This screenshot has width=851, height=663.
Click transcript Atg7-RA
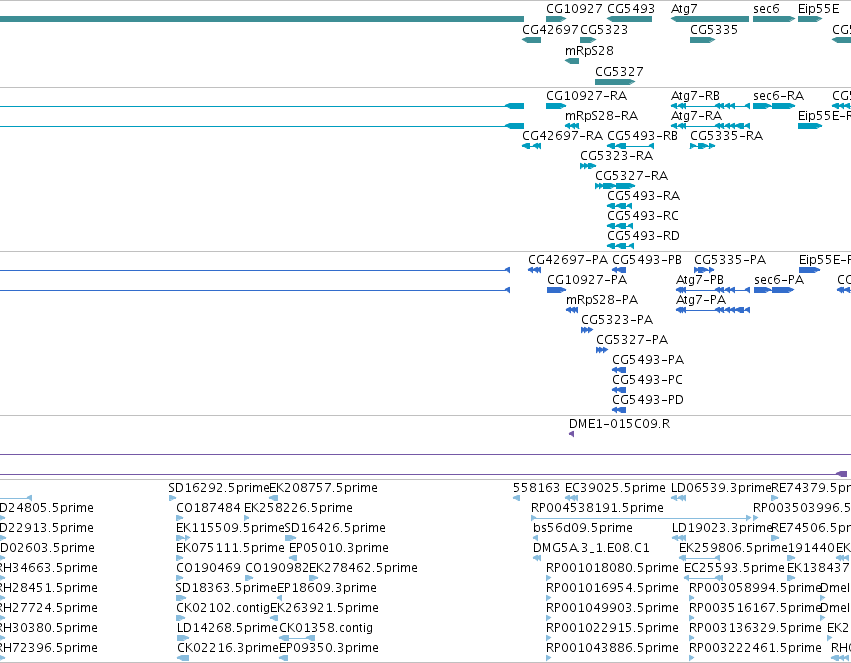point(696,116)
